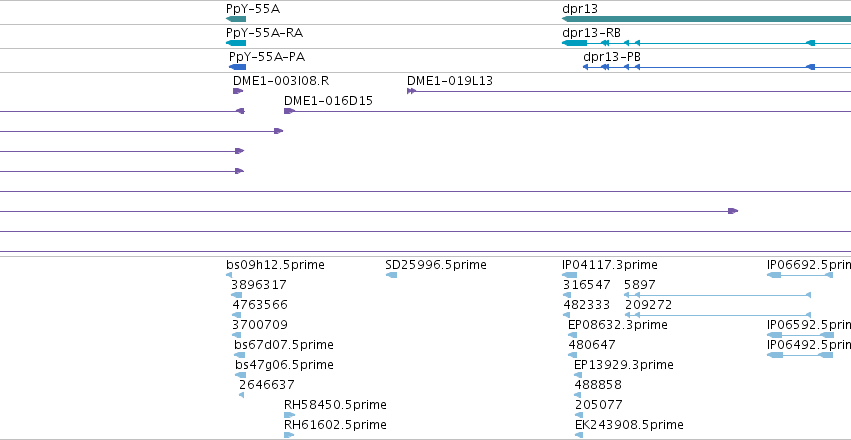Click the 3896317 feature label
The image size is (851, 440).
coord(258,285)
